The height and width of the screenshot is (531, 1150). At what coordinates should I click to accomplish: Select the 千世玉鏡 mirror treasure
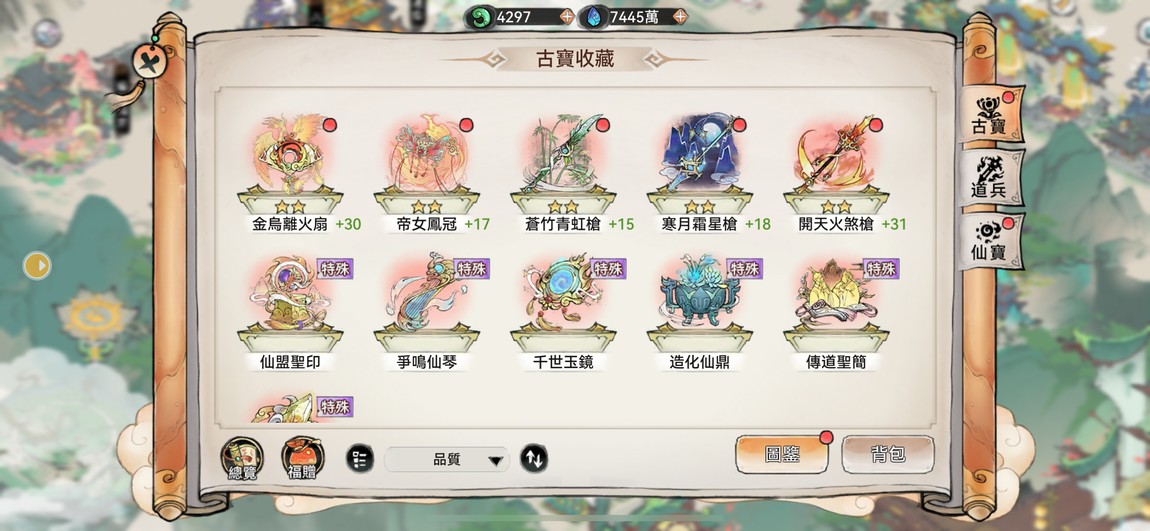563,302
